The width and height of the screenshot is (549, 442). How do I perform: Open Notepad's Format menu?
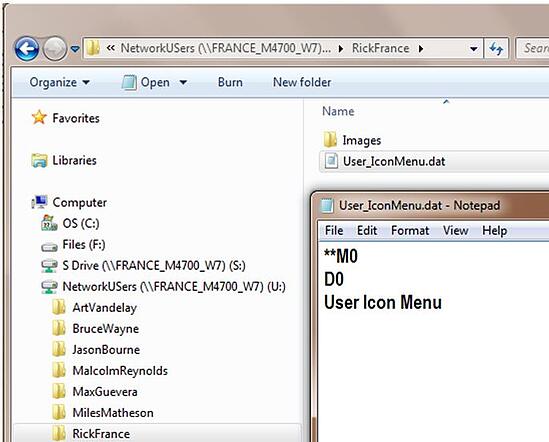coord(410,230)
